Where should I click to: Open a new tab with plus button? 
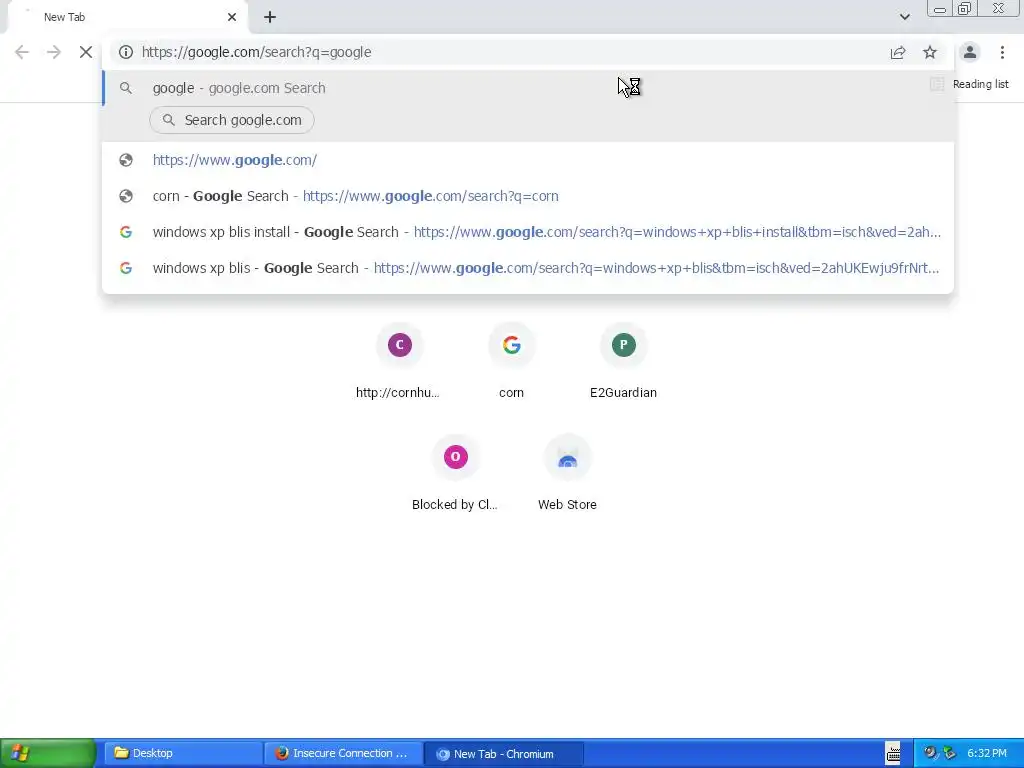270,17
